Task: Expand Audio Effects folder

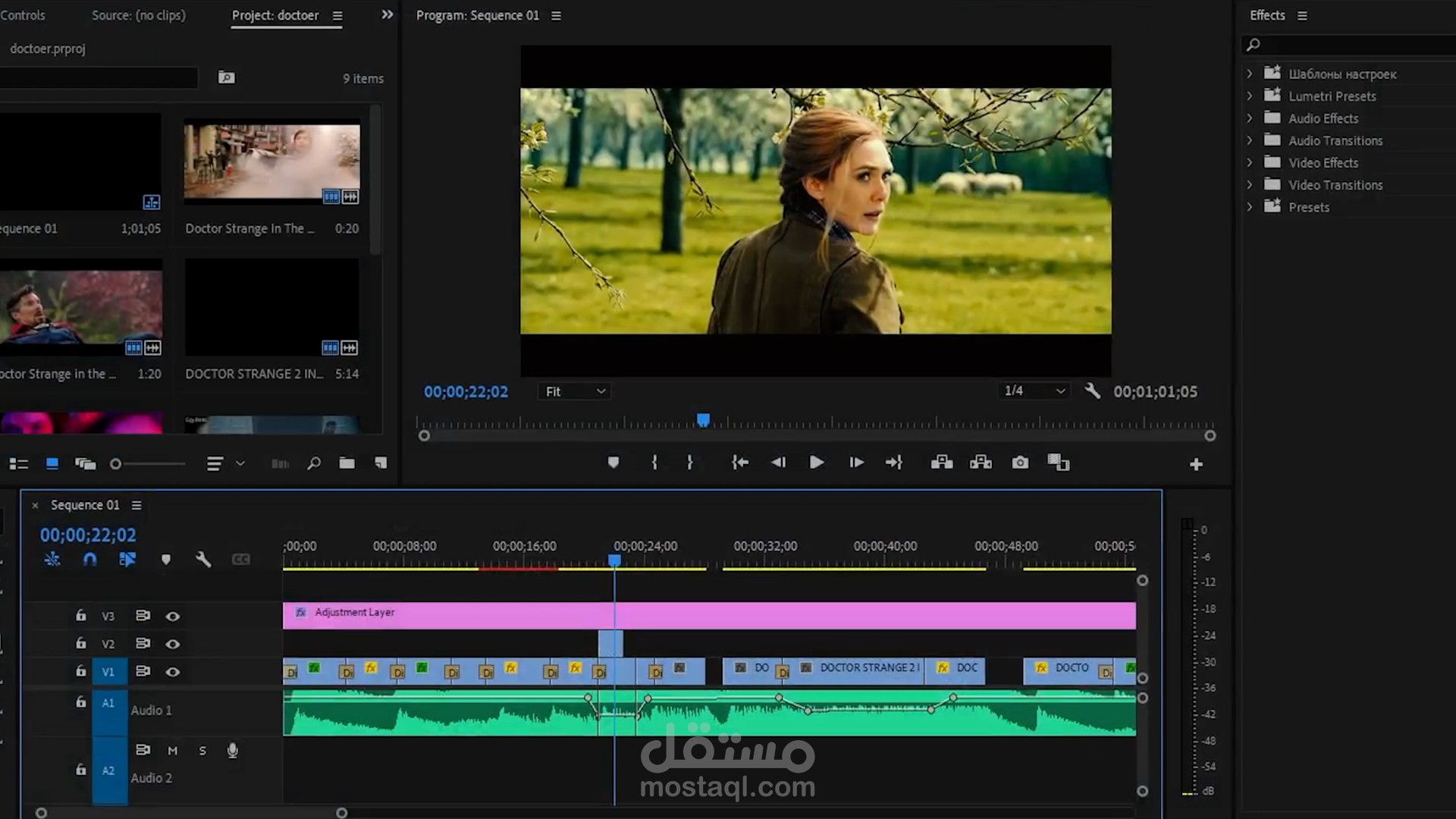Action: (1249, 118)
